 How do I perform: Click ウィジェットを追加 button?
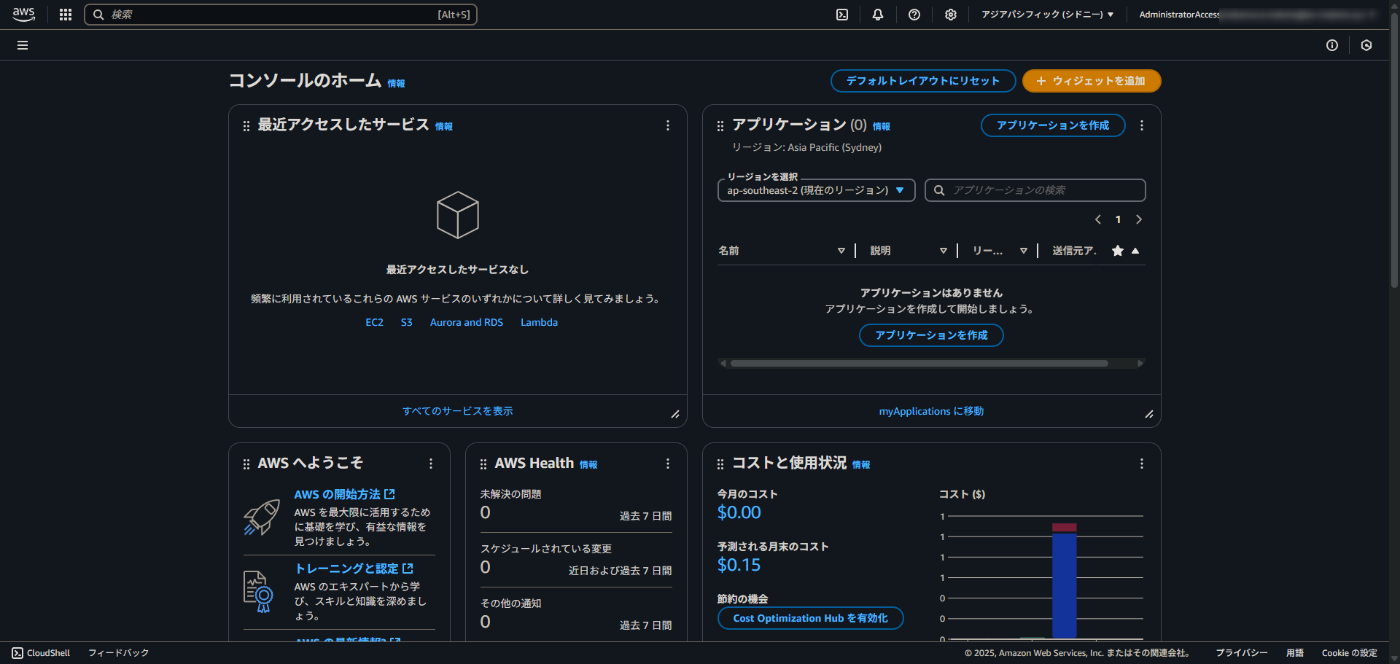point(1092,81)
